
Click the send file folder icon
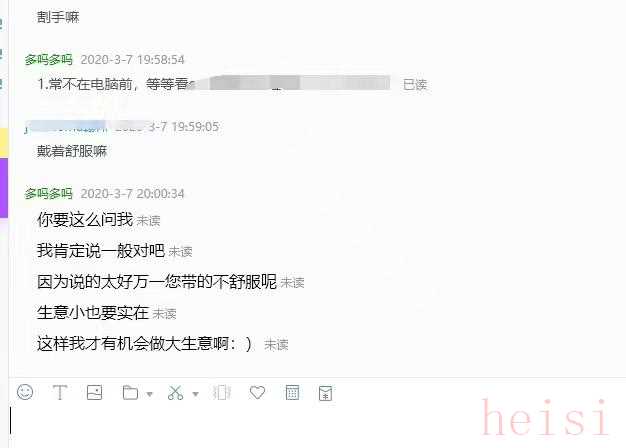[130, 392]
